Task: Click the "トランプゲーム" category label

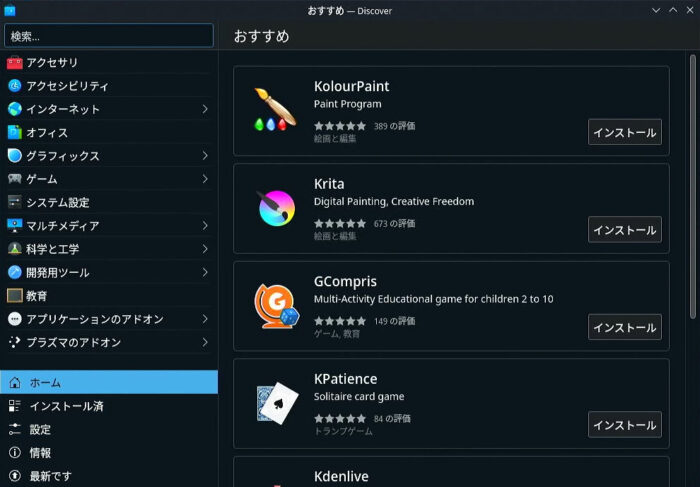Action: 343,431
